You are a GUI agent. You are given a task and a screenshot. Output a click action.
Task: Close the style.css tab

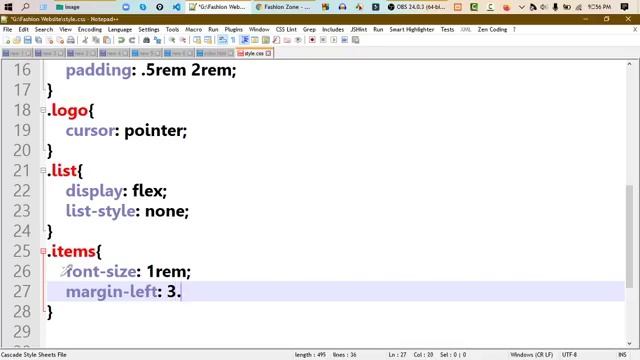[x=268, y=53]
